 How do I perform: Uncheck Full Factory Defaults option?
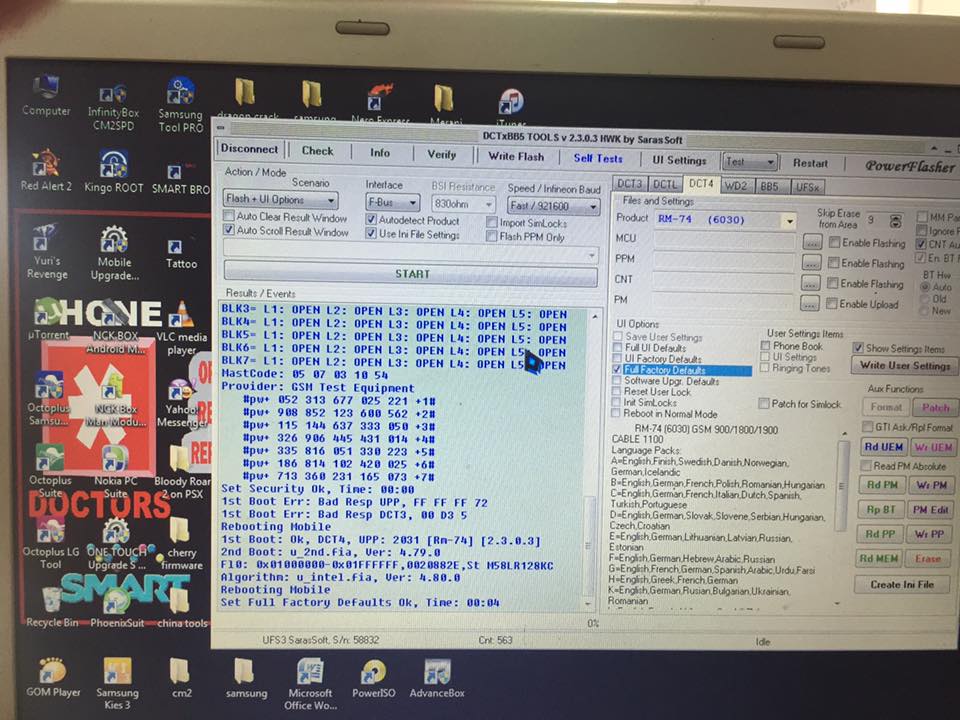click(x=618, y=370)
